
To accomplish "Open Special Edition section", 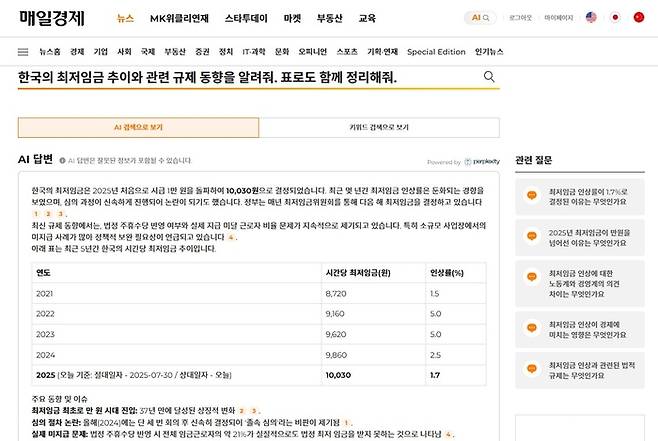I will 436,52.
